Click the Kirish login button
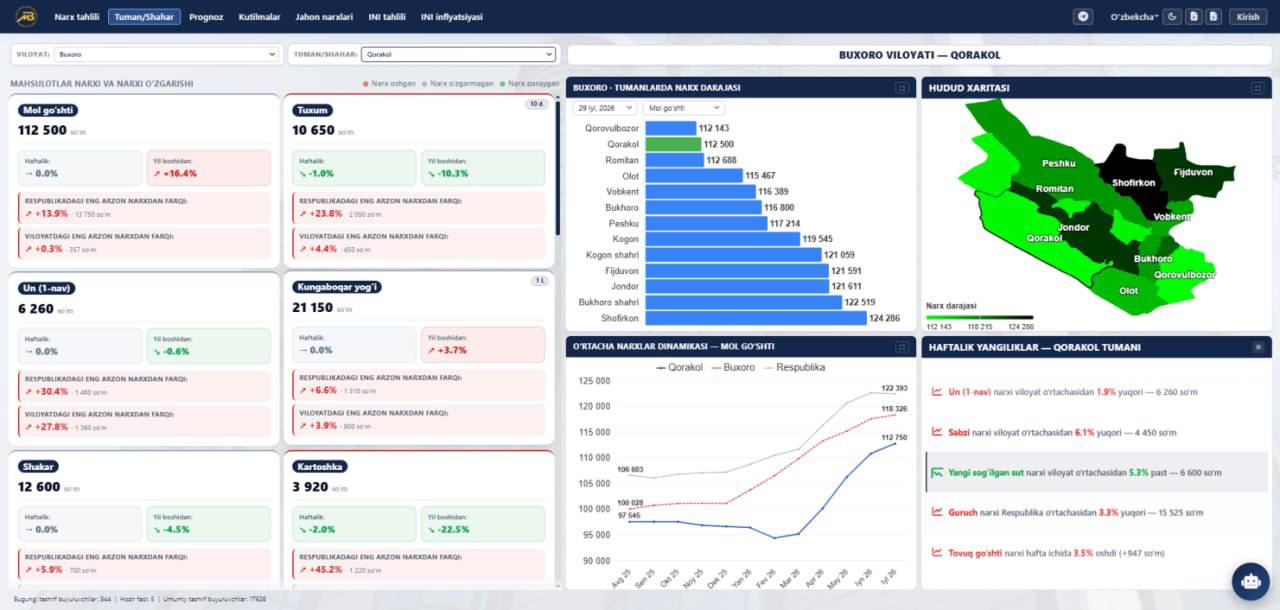This screenshot has width=1280, height=610. pos(1248,16)
